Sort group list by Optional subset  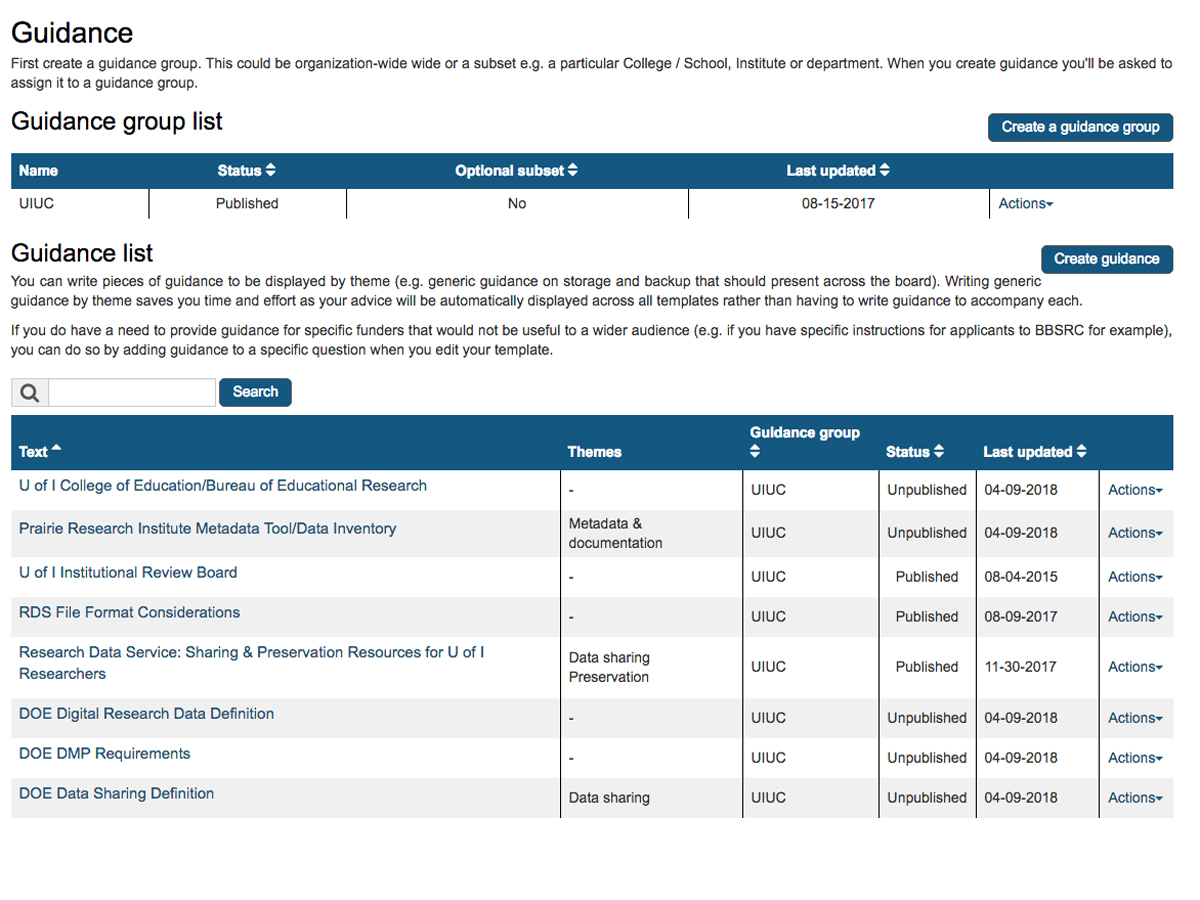click(x=516, y=171)
